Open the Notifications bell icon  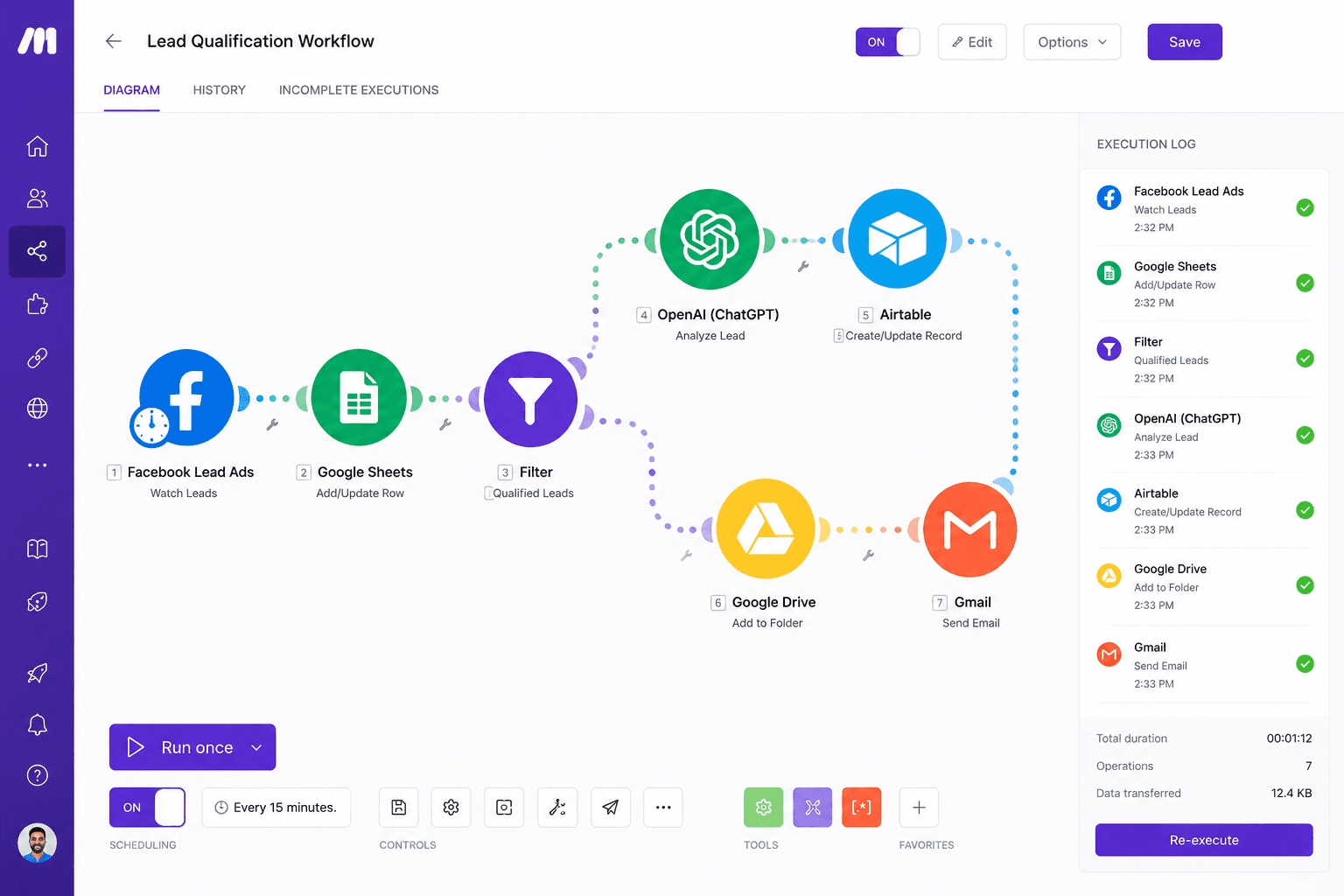tap(37, 724)
